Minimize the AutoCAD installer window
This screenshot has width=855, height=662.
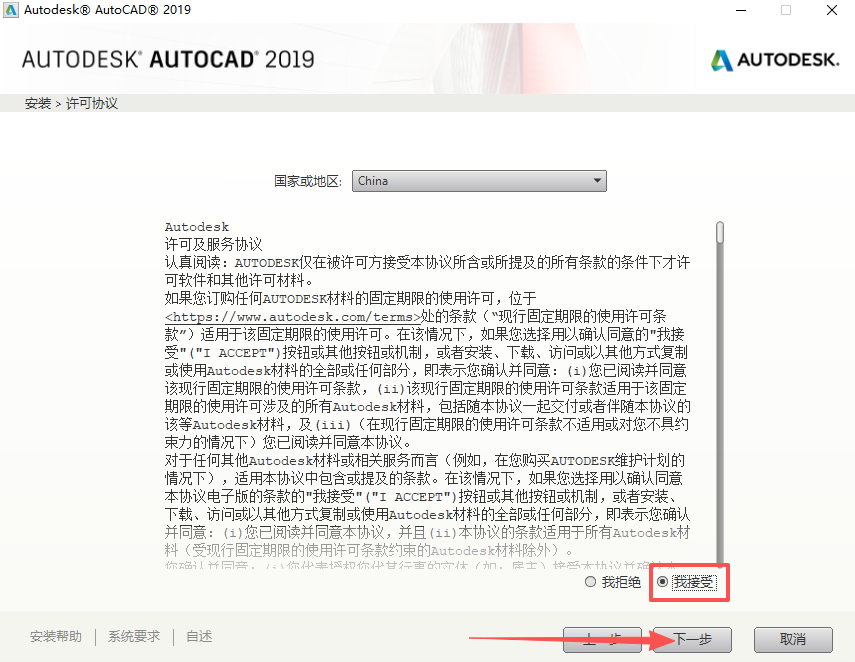[739, 10]
